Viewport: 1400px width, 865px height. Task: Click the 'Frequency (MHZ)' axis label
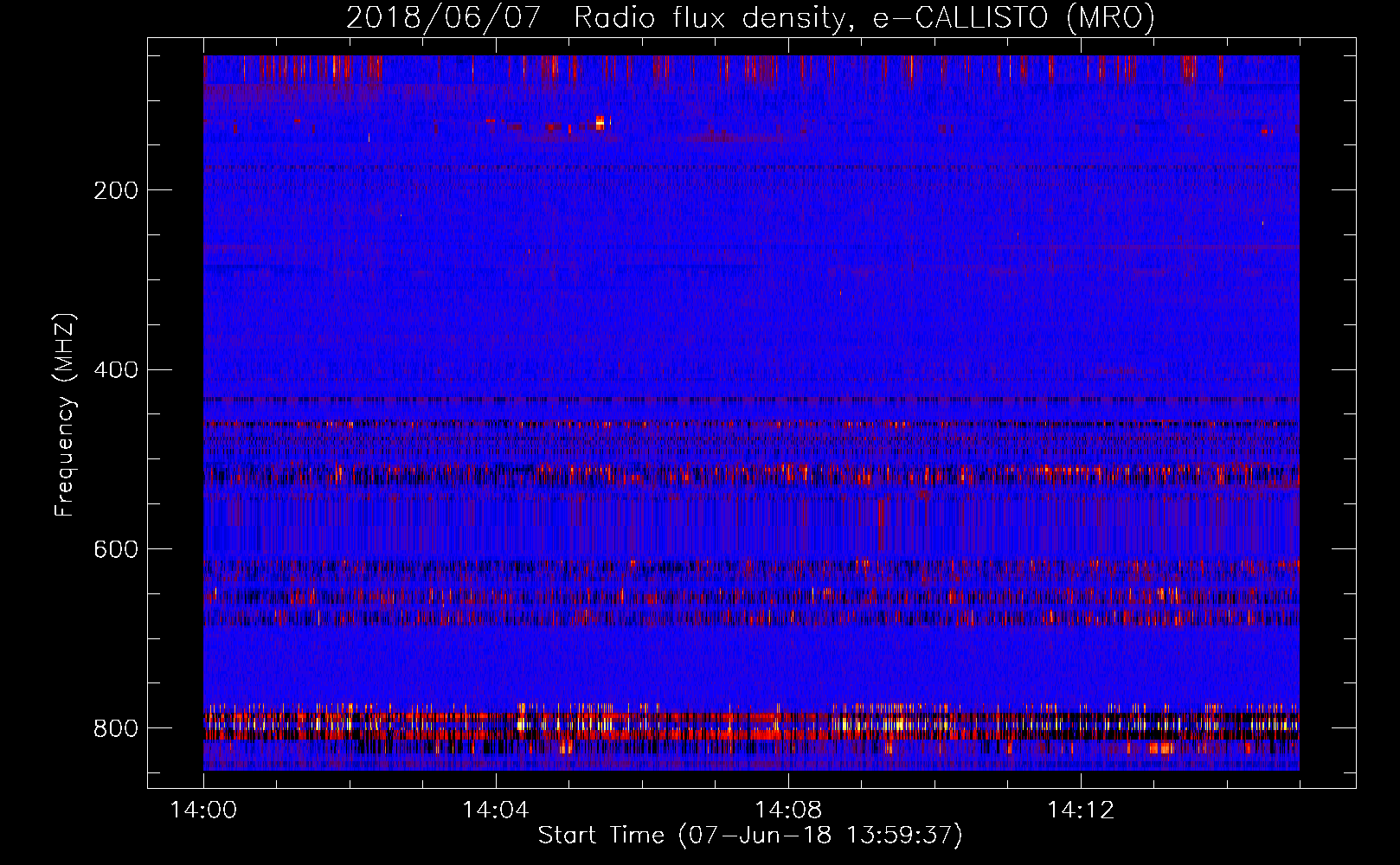65,415
